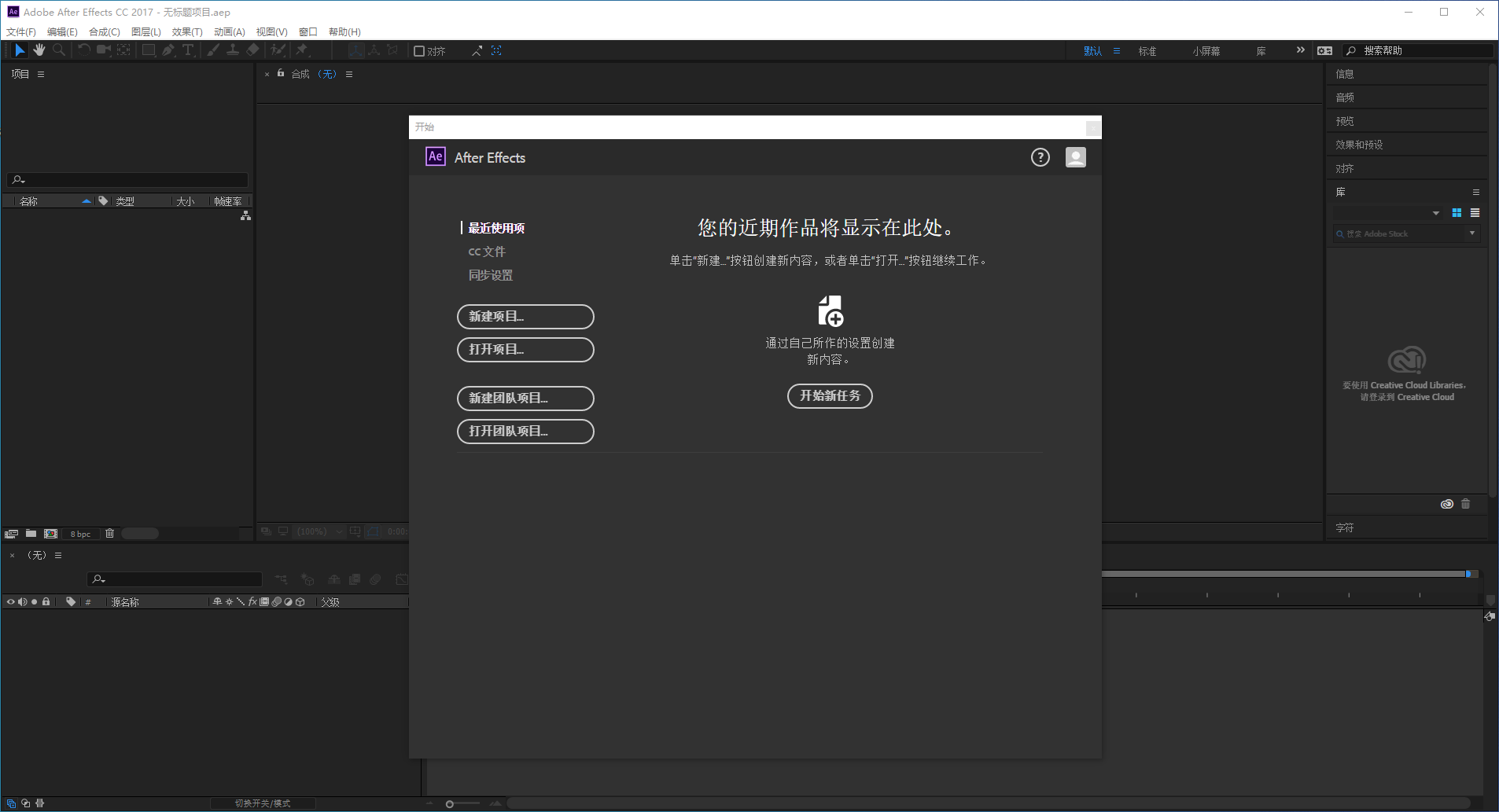This screenshot has height=812, width=1499.
Task: Open the Libraries panel menu
Action: [x=1475, y=192]
